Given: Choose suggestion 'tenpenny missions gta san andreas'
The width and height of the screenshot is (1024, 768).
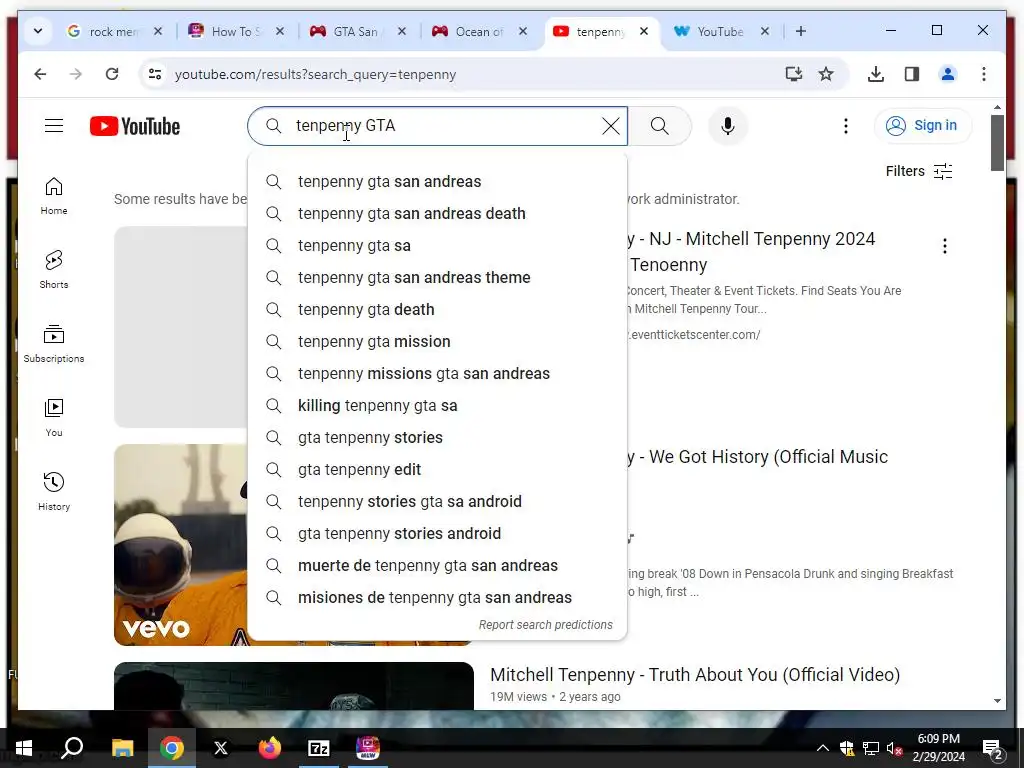Looking at the screenshot, I should tap(438, 374).
